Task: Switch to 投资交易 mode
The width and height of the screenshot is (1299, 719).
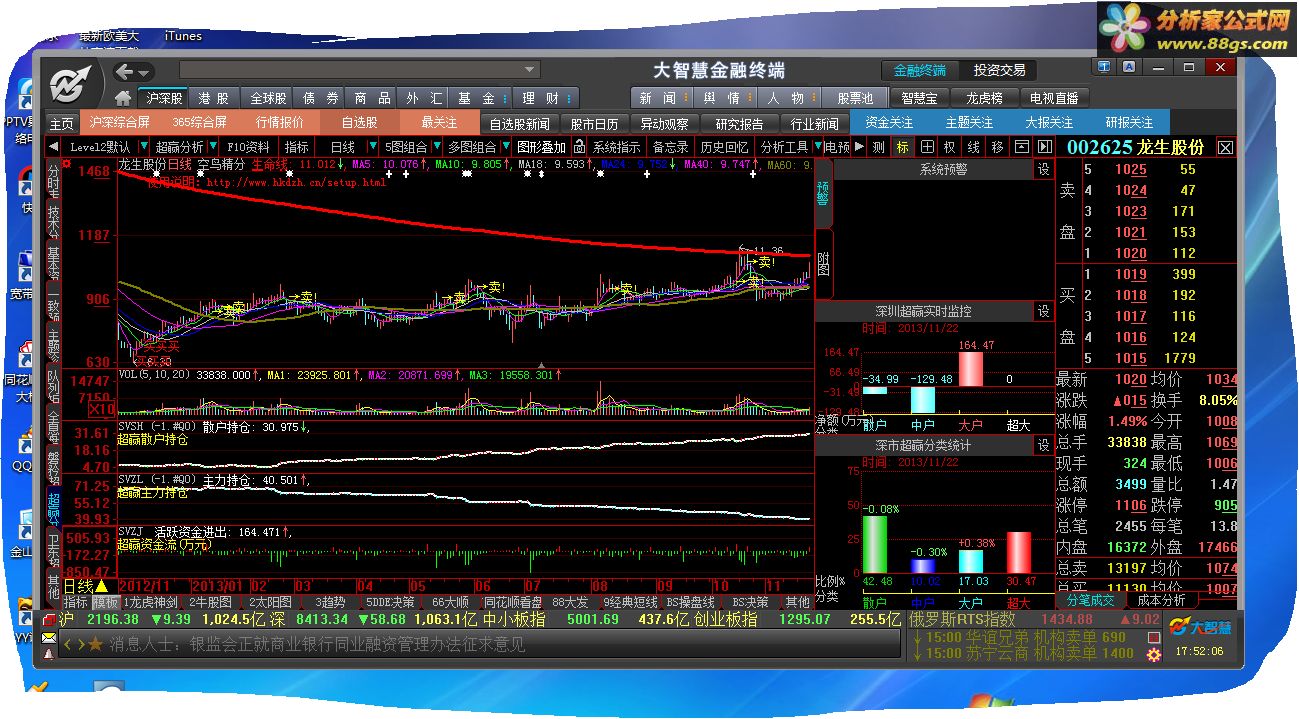Action: pos(1000,70)
